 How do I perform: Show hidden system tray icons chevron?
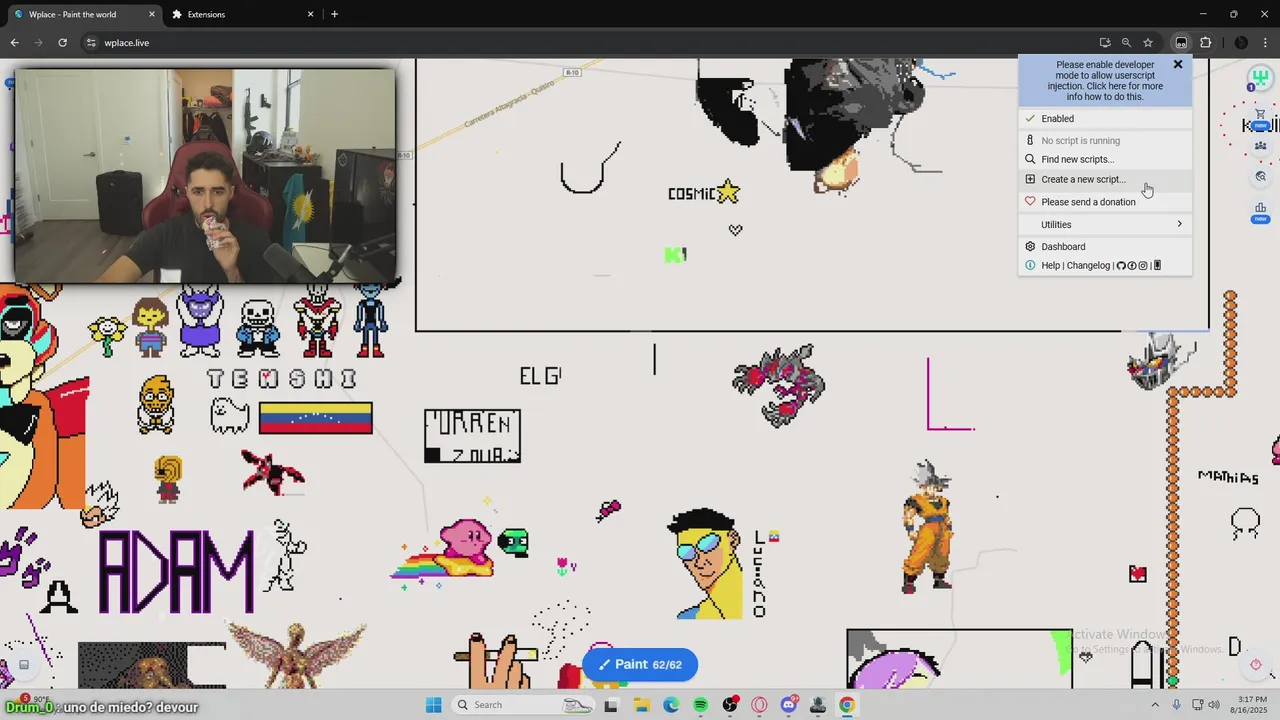tap(1155, 705)
